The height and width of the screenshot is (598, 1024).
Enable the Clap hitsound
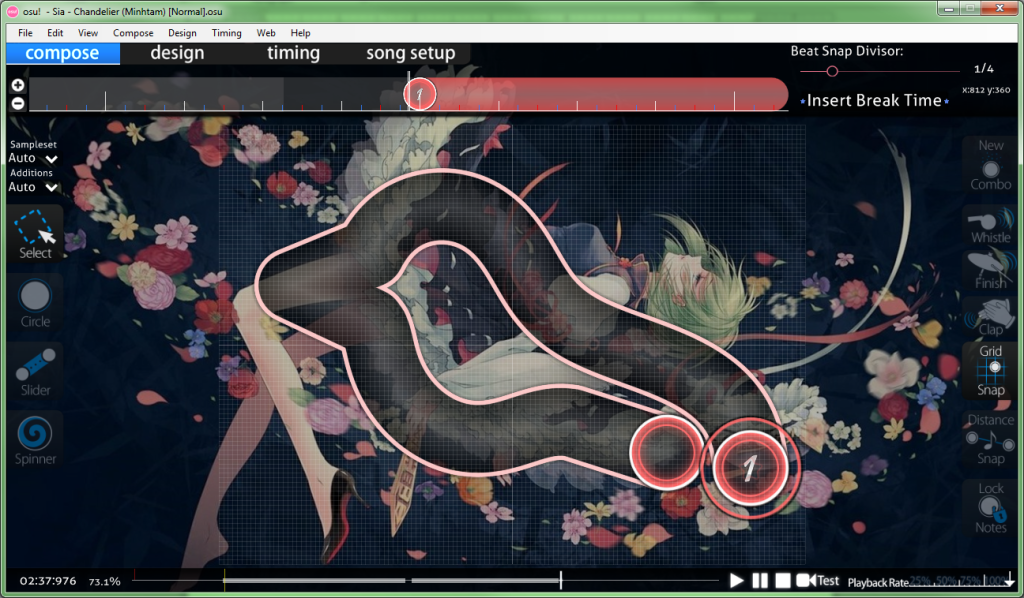(x=990, y=317)
